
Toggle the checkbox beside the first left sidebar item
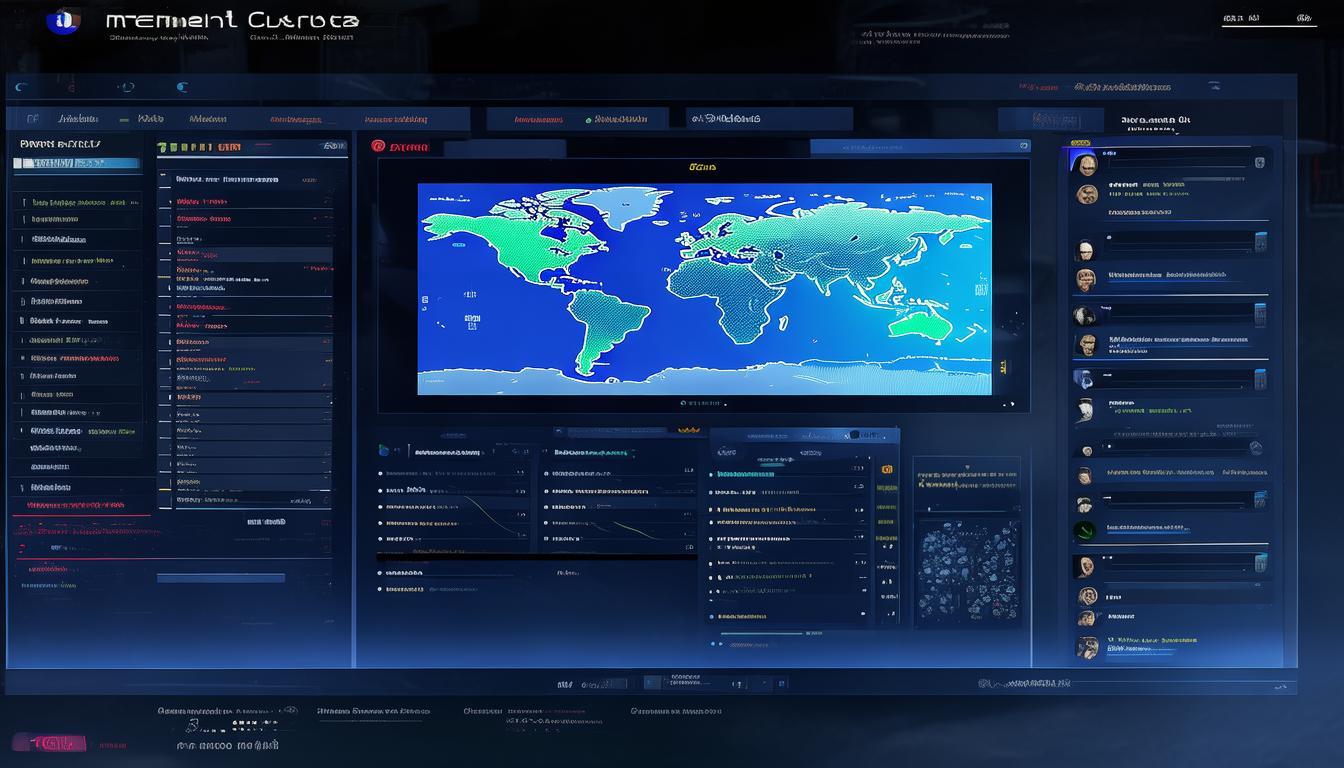point(24,202)
